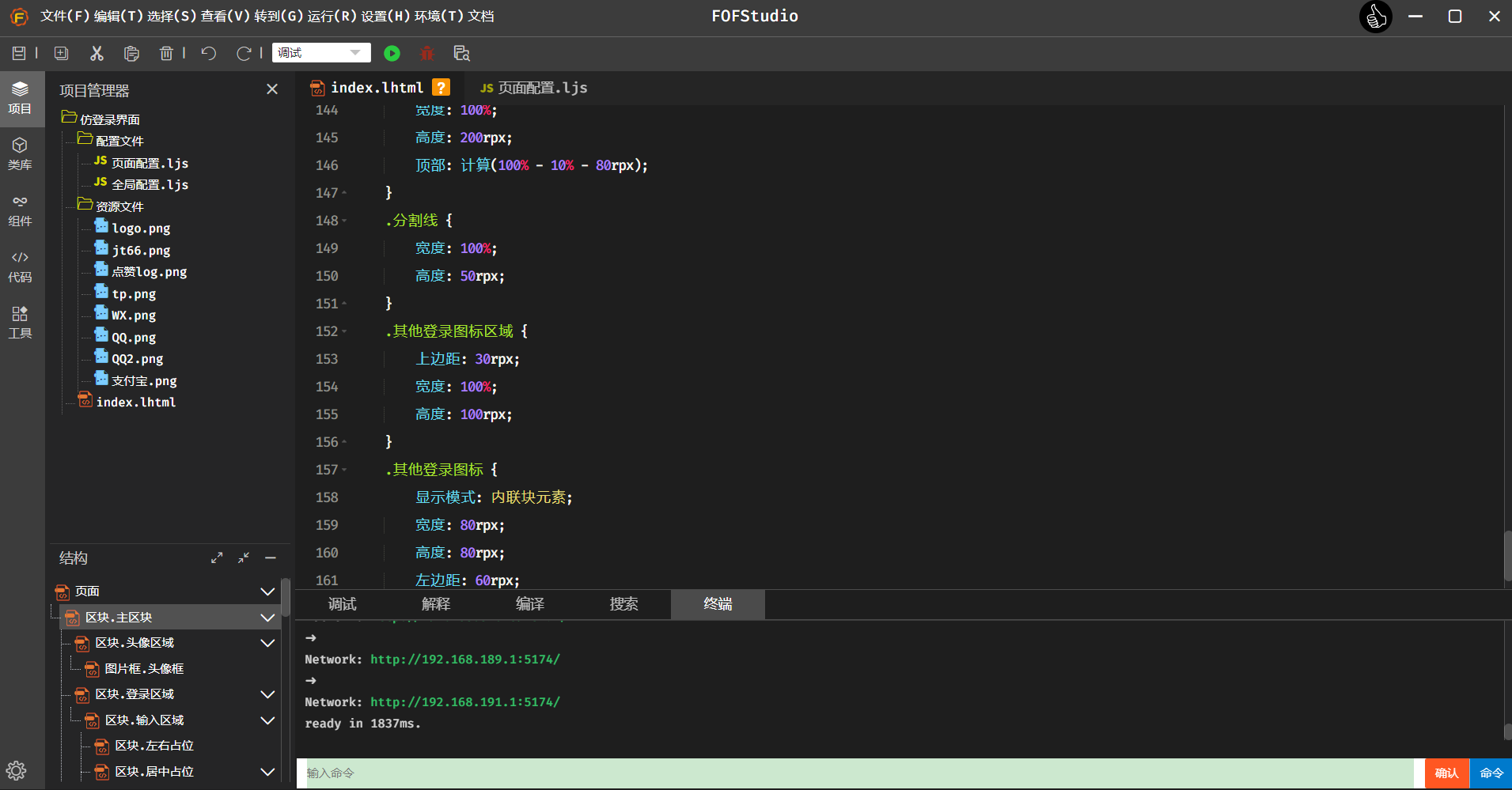
Task: Open the 编辑(T) menu
Action: (119, 16)
